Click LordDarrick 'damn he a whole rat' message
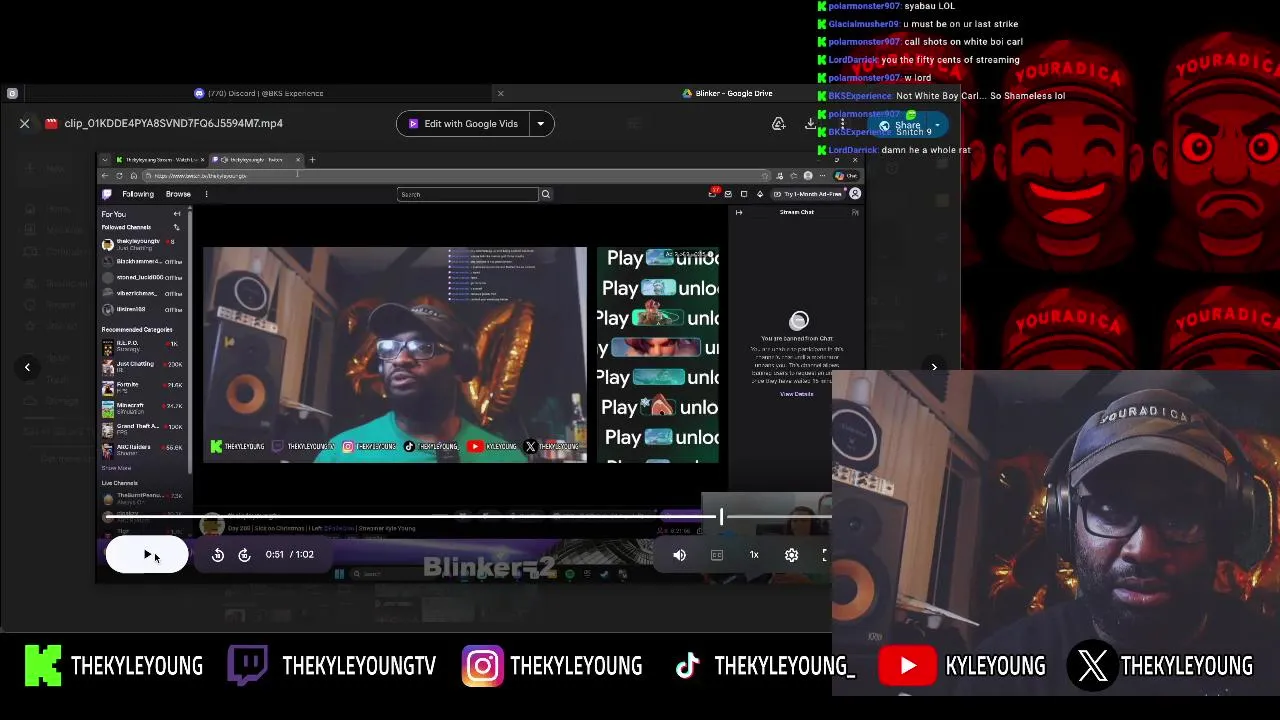The image size is (1280, 720). [x=894, y=150]
